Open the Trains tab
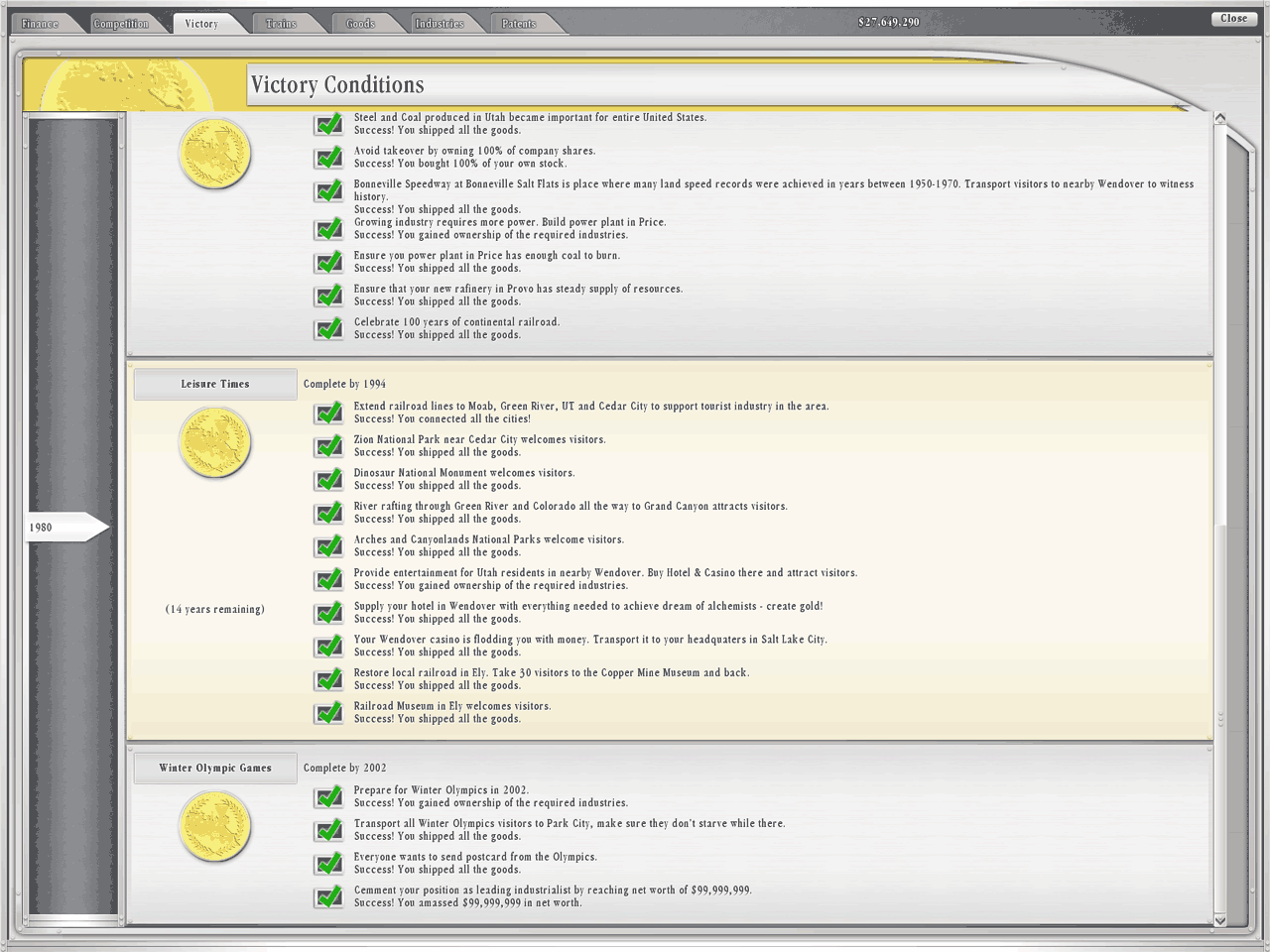The image size is (1270, 952). 281,23
